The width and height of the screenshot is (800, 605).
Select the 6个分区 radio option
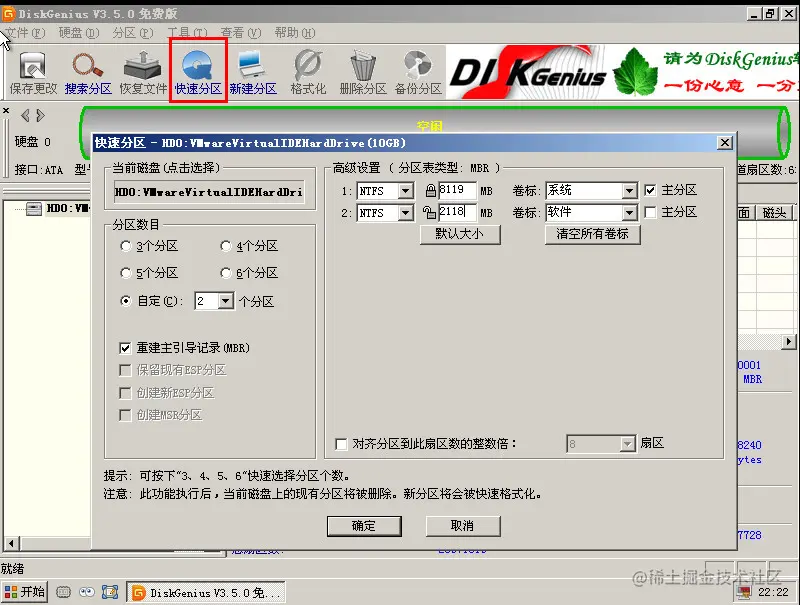click(226, 273)
